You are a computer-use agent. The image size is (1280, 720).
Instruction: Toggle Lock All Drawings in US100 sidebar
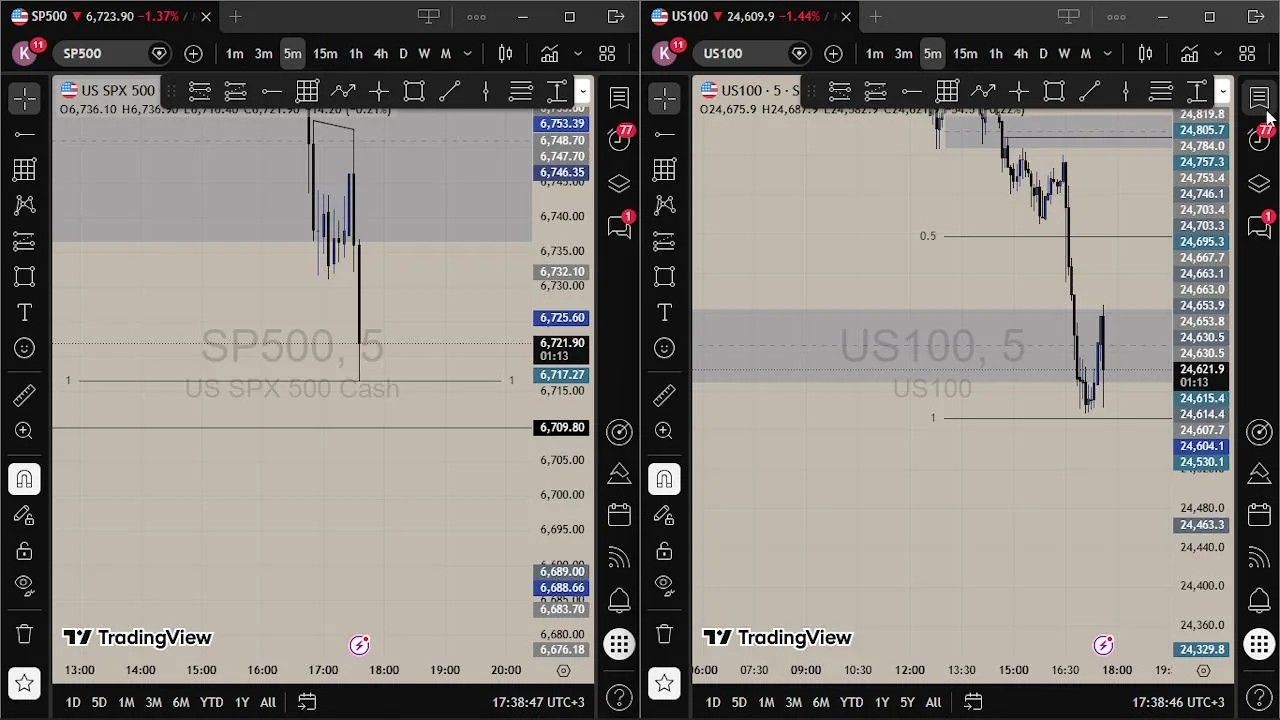click(665, 551)
